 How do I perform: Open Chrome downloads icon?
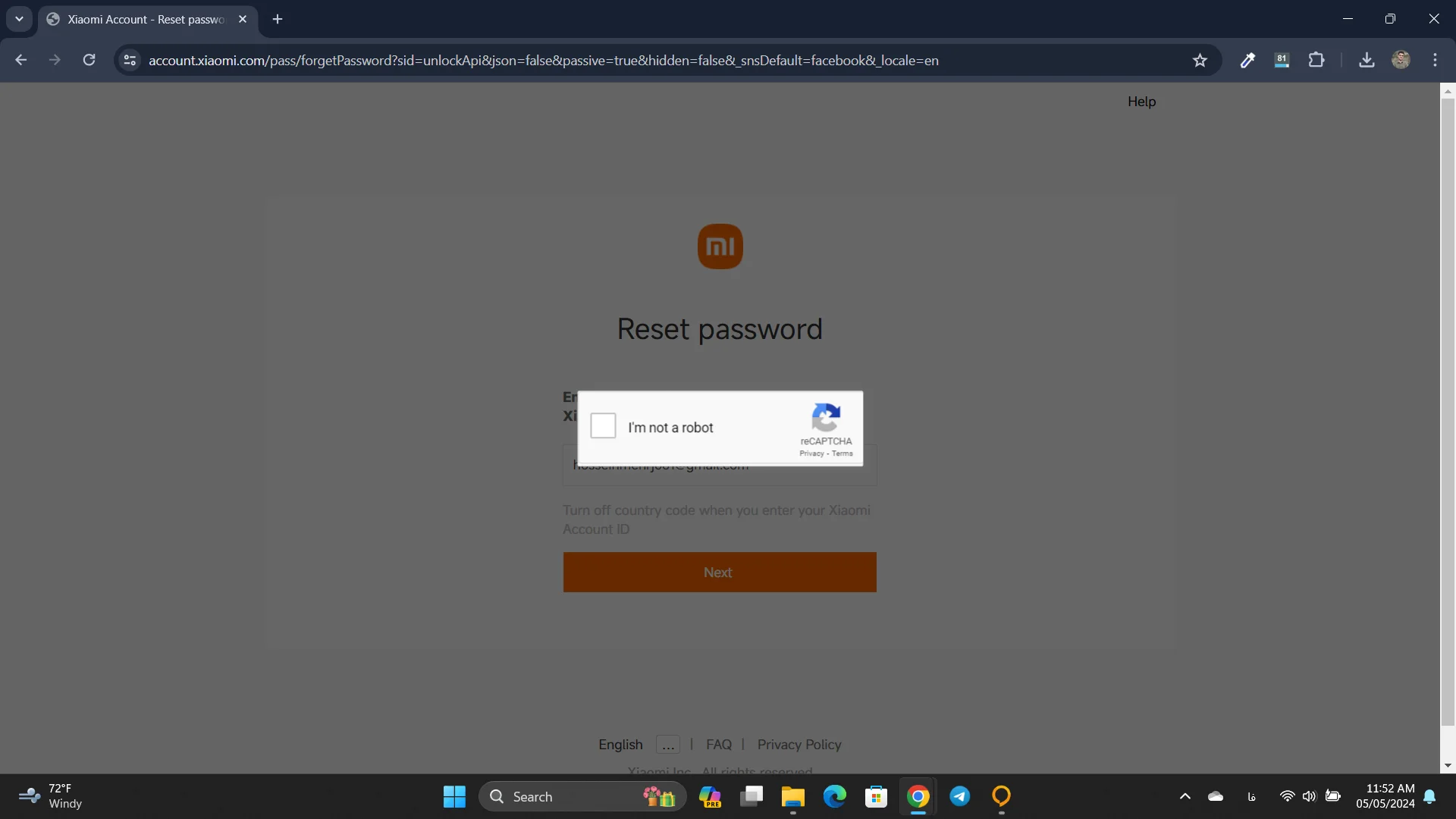click(1367, 60)
